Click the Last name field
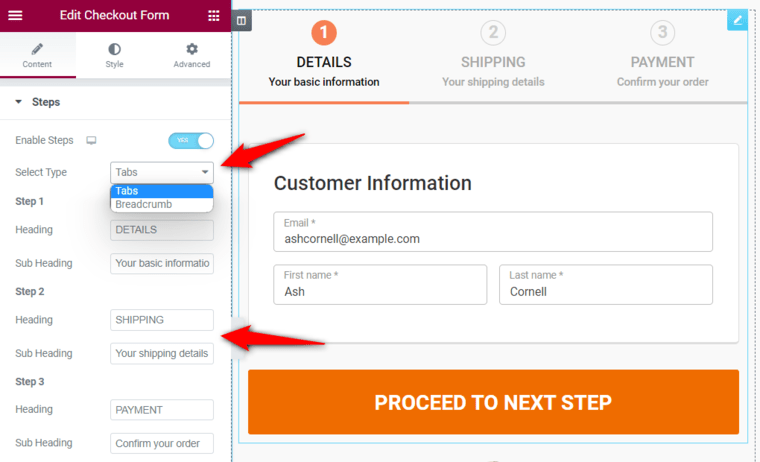 606,285
